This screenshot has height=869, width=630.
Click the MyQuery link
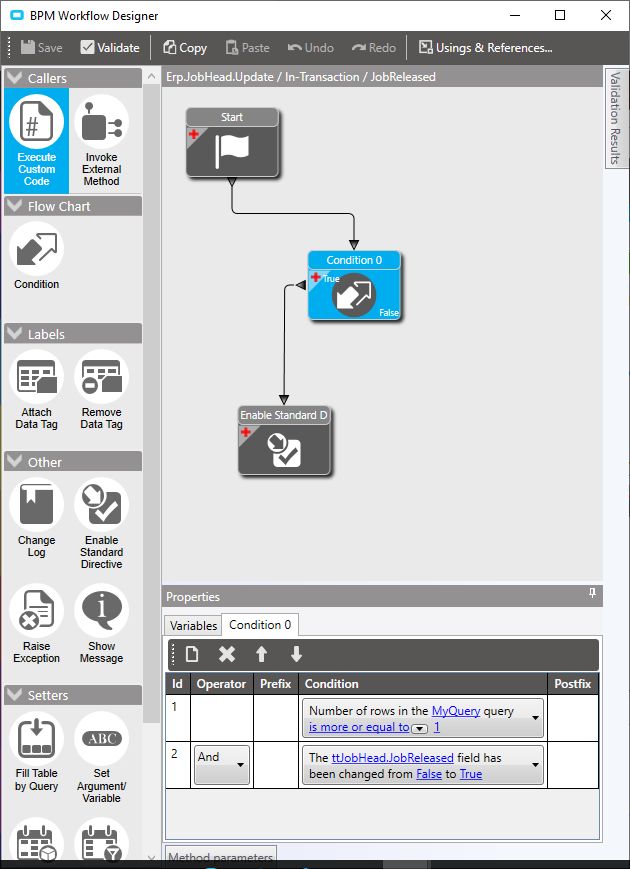point(455,711)
